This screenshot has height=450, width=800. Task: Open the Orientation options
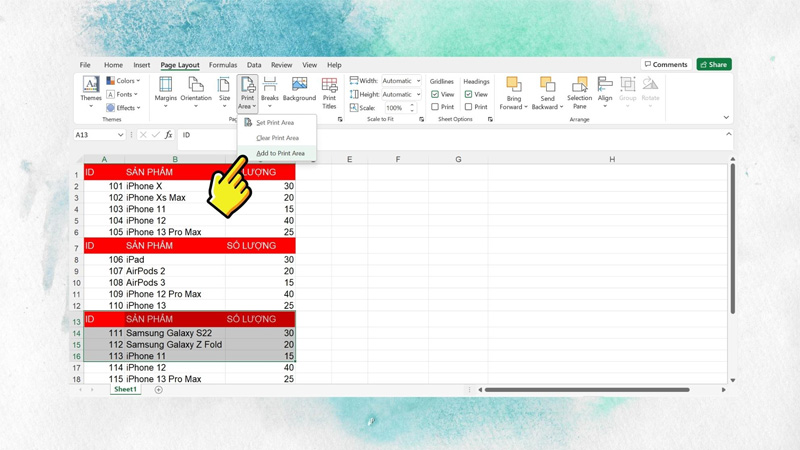pos(196,92)
